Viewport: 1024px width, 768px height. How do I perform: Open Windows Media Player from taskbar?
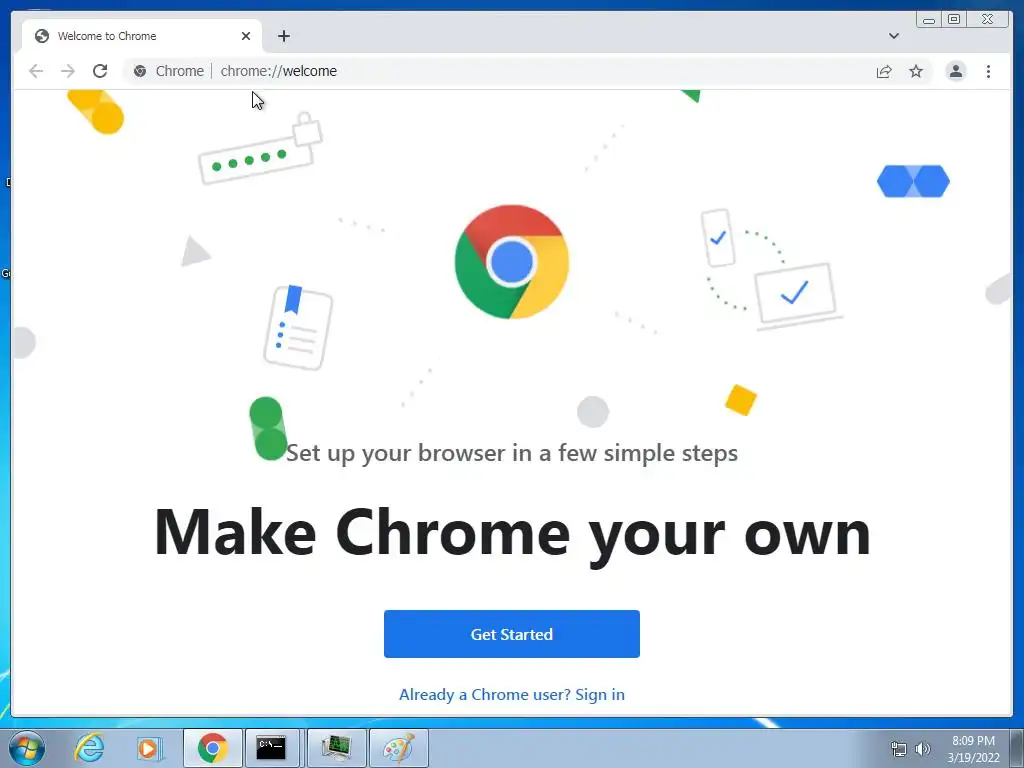point(150,748)
